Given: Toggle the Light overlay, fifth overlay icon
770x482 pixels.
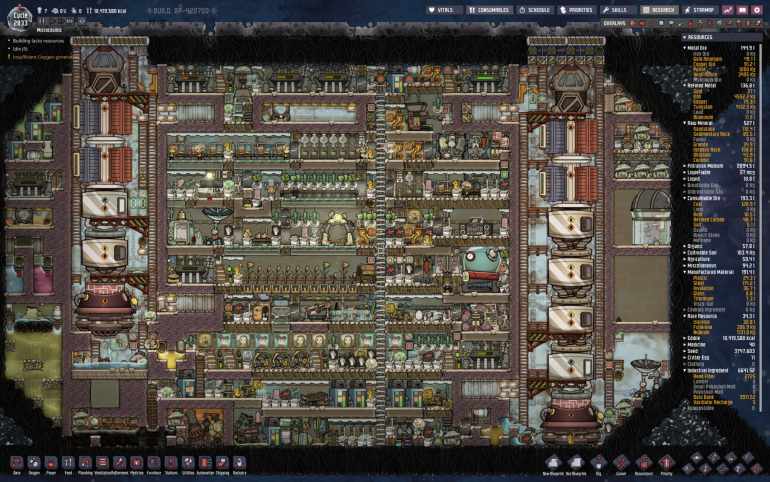Looking at the screenshot, I should pos(671,23).
